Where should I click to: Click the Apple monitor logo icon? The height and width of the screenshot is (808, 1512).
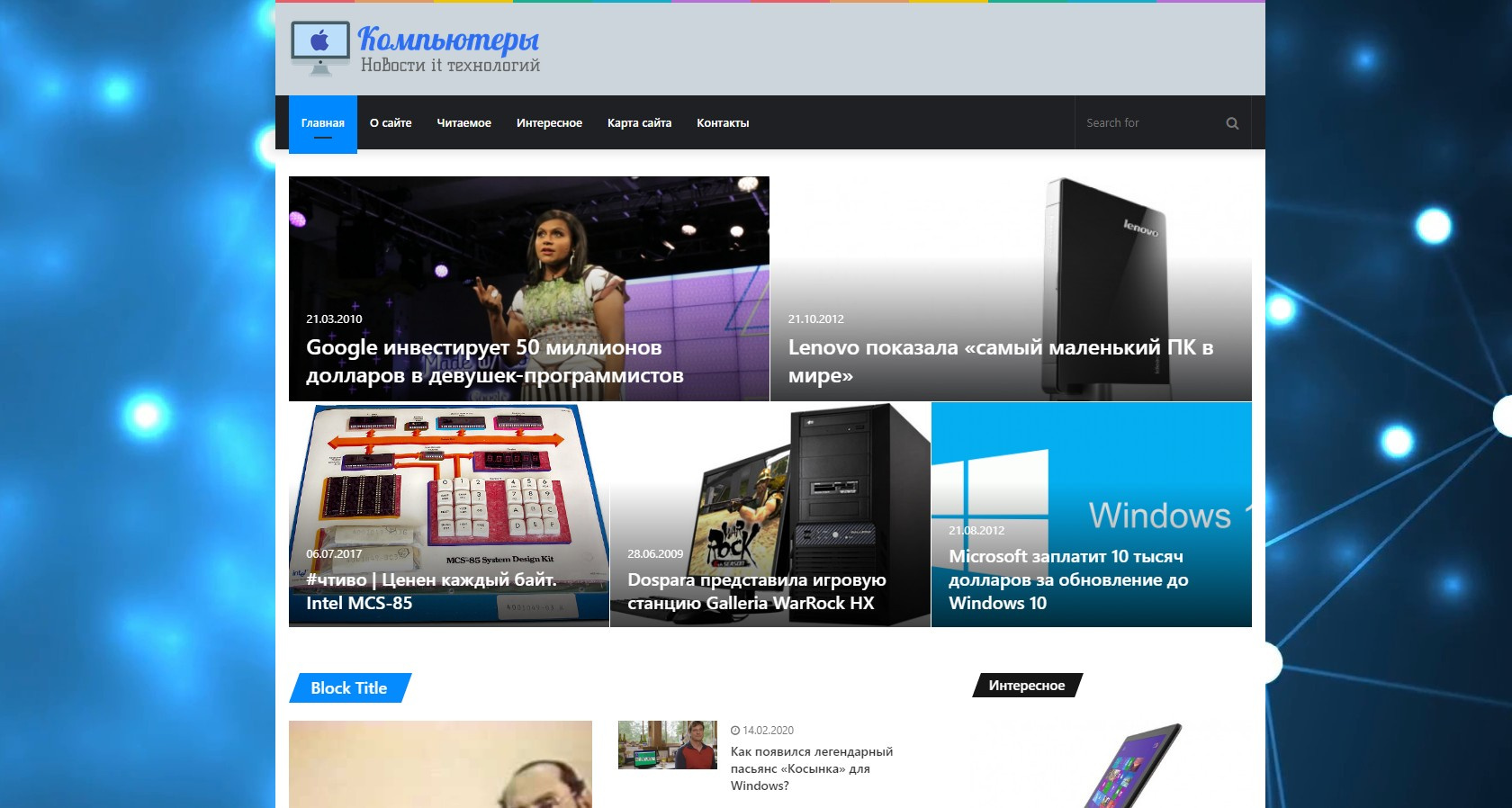pos(320,49)
